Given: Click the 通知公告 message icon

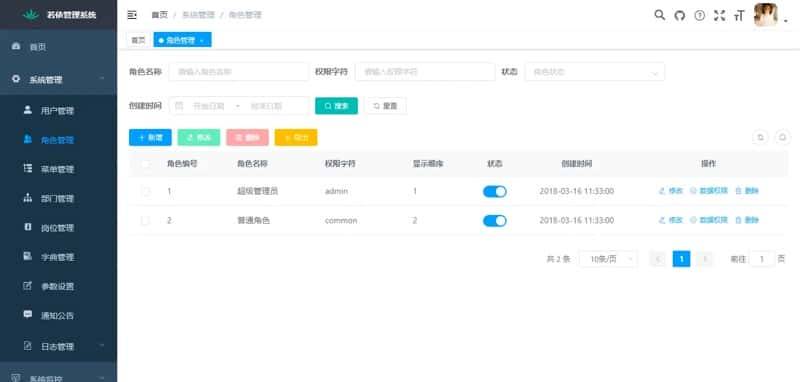Looking at the screenshot, I should [28, 314].
